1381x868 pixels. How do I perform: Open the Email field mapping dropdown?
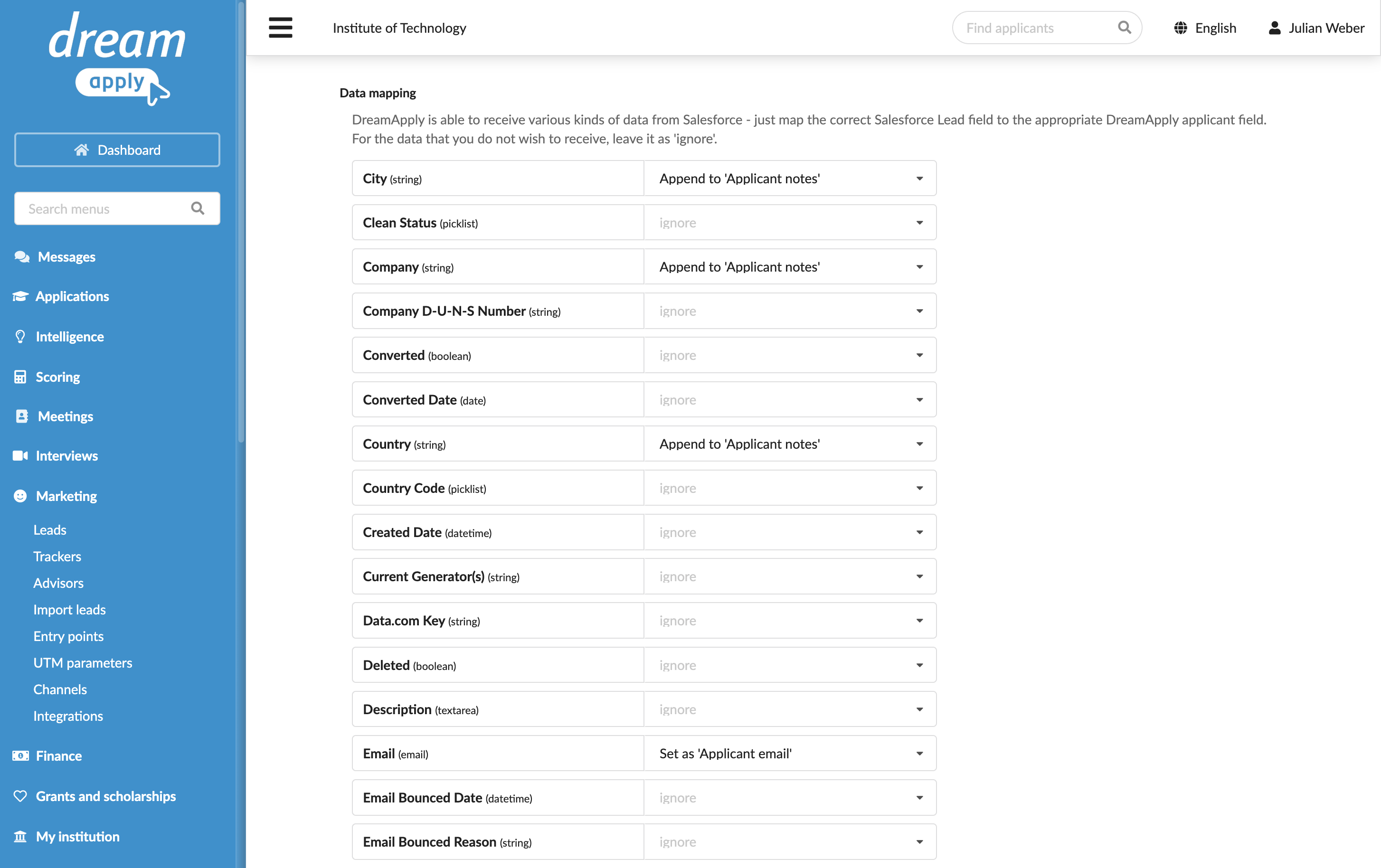click(x=790, y=754)
